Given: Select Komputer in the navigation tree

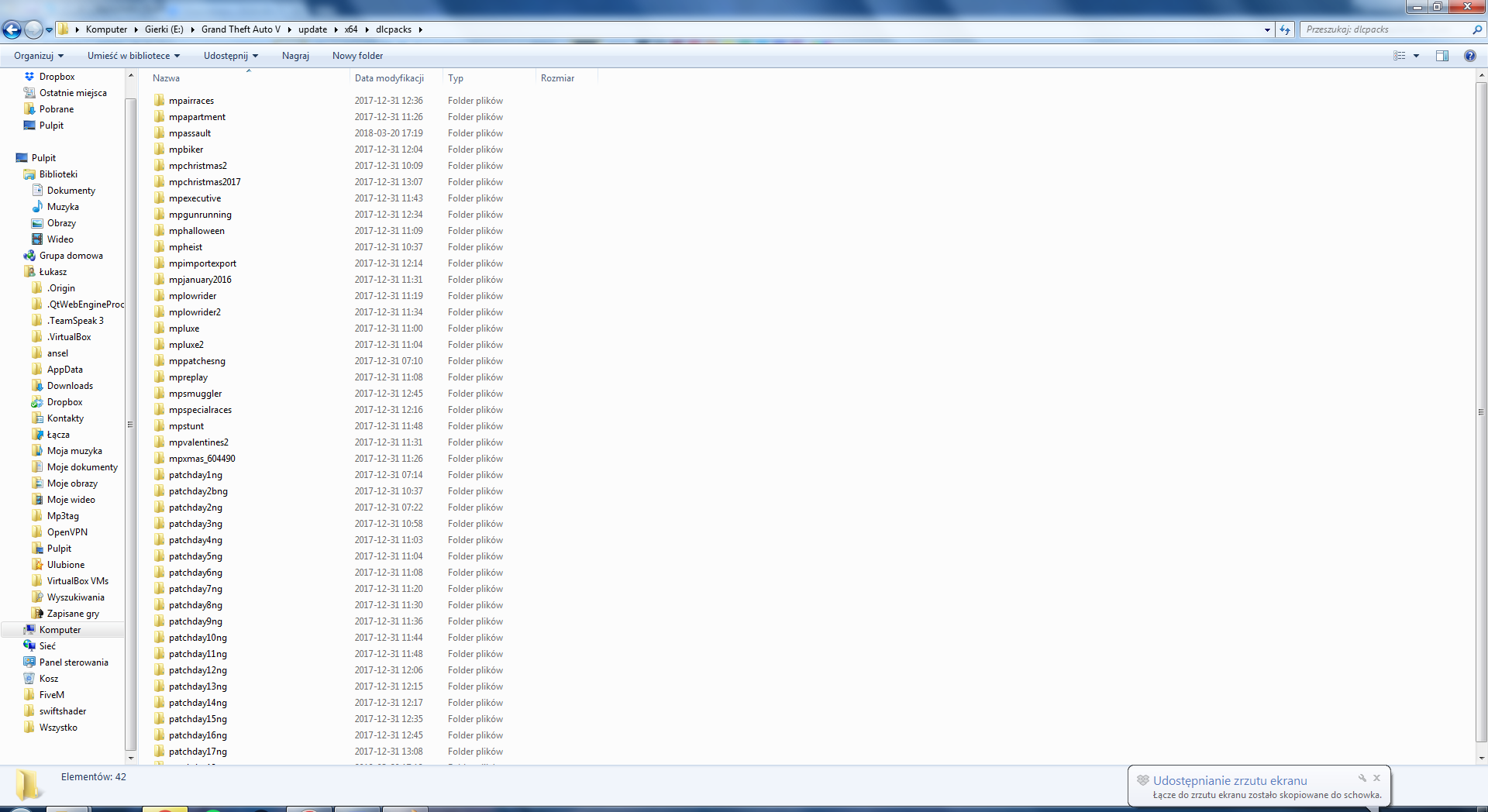Looking at the screenshot, I should (60, 630).
